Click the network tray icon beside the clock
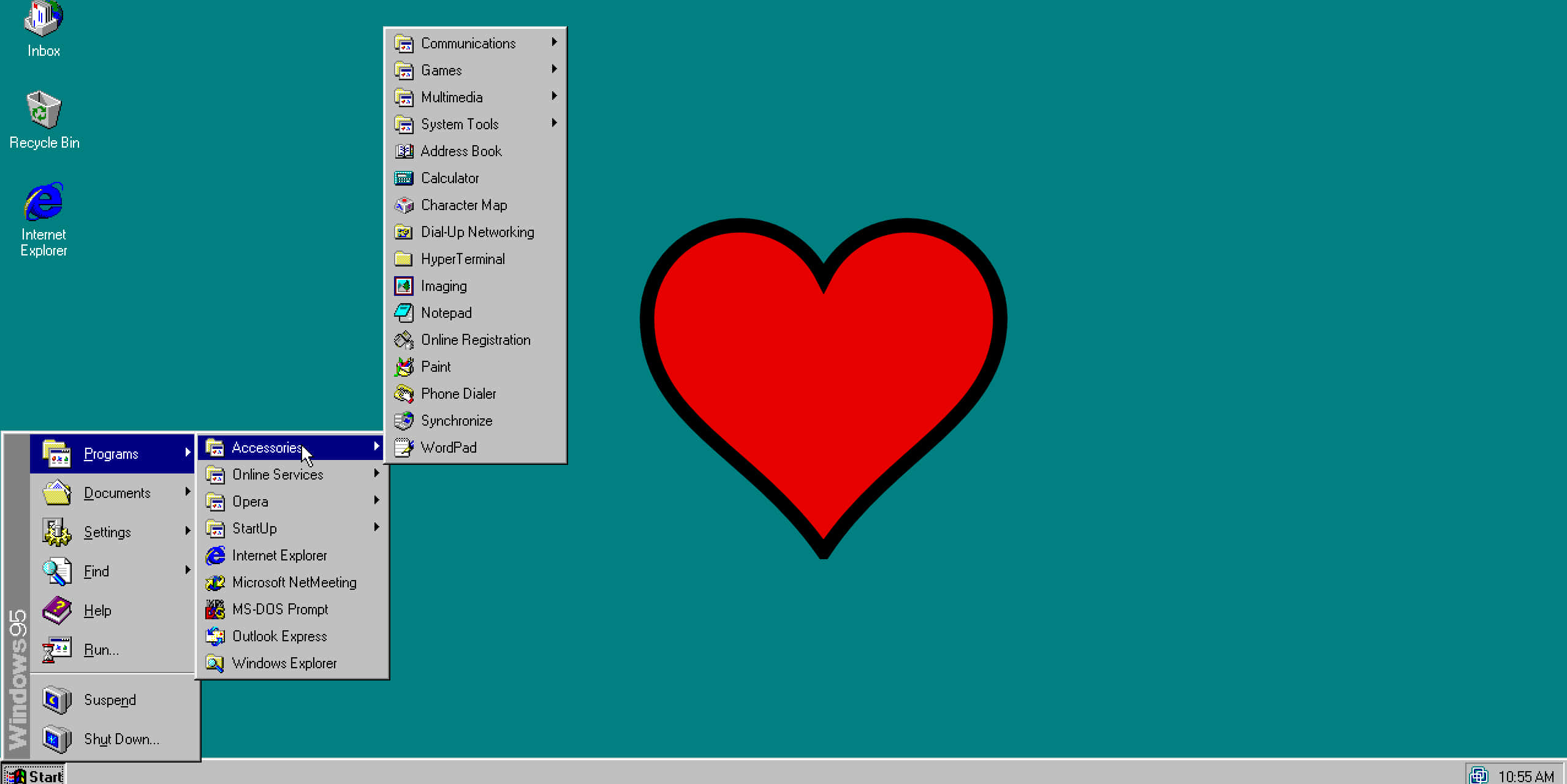The height and width of the screenshot is (784, 1567). pos(1479,775)
